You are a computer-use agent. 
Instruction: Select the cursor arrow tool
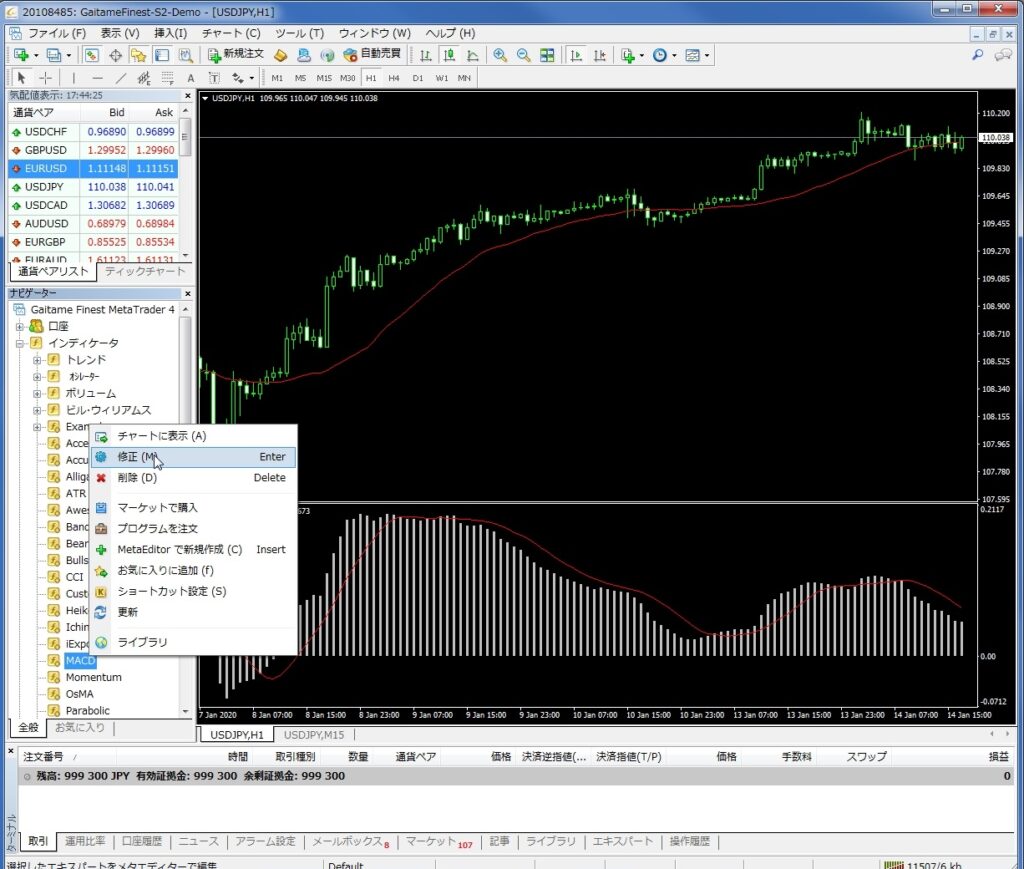click(21, 78)
